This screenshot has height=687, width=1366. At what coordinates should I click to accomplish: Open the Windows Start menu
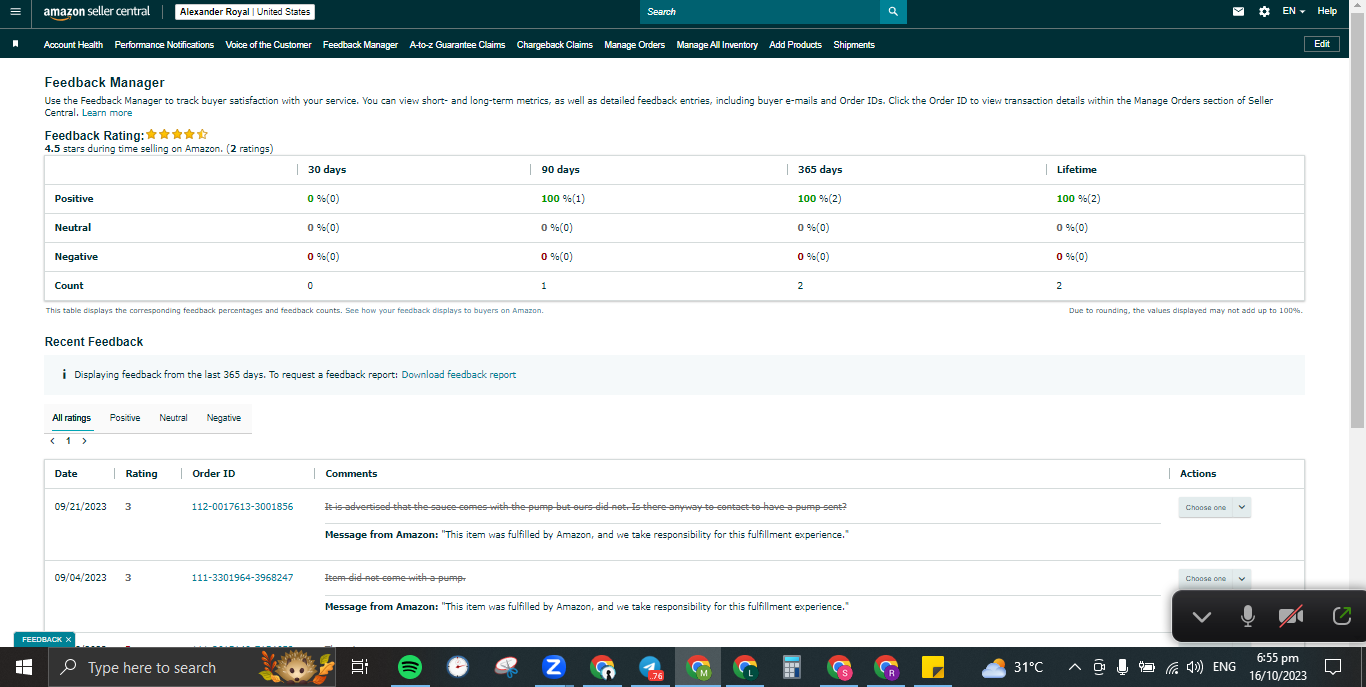pos(23,667)
